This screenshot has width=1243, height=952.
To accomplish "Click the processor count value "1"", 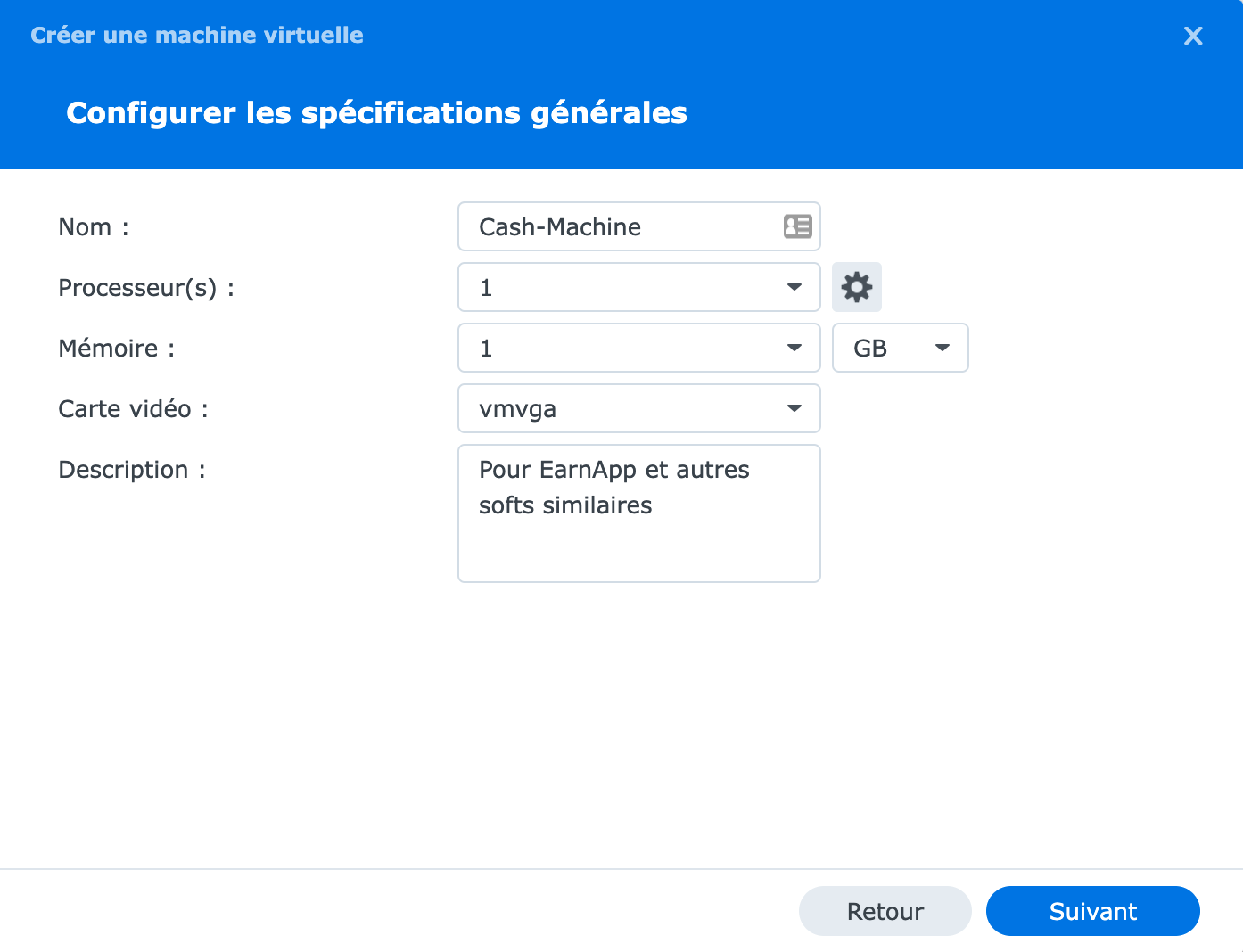I will click(x=486, y=288).
